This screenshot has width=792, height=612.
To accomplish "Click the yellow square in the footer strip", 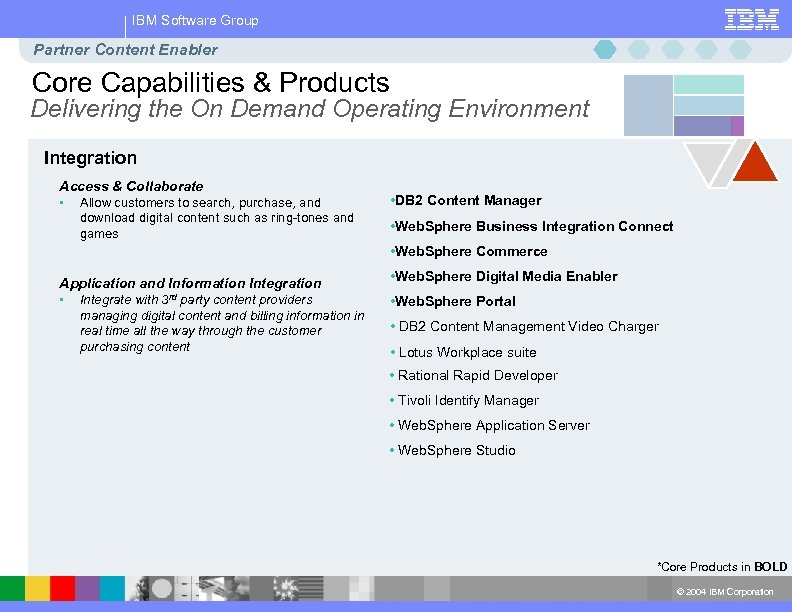I will pos(37,588).
